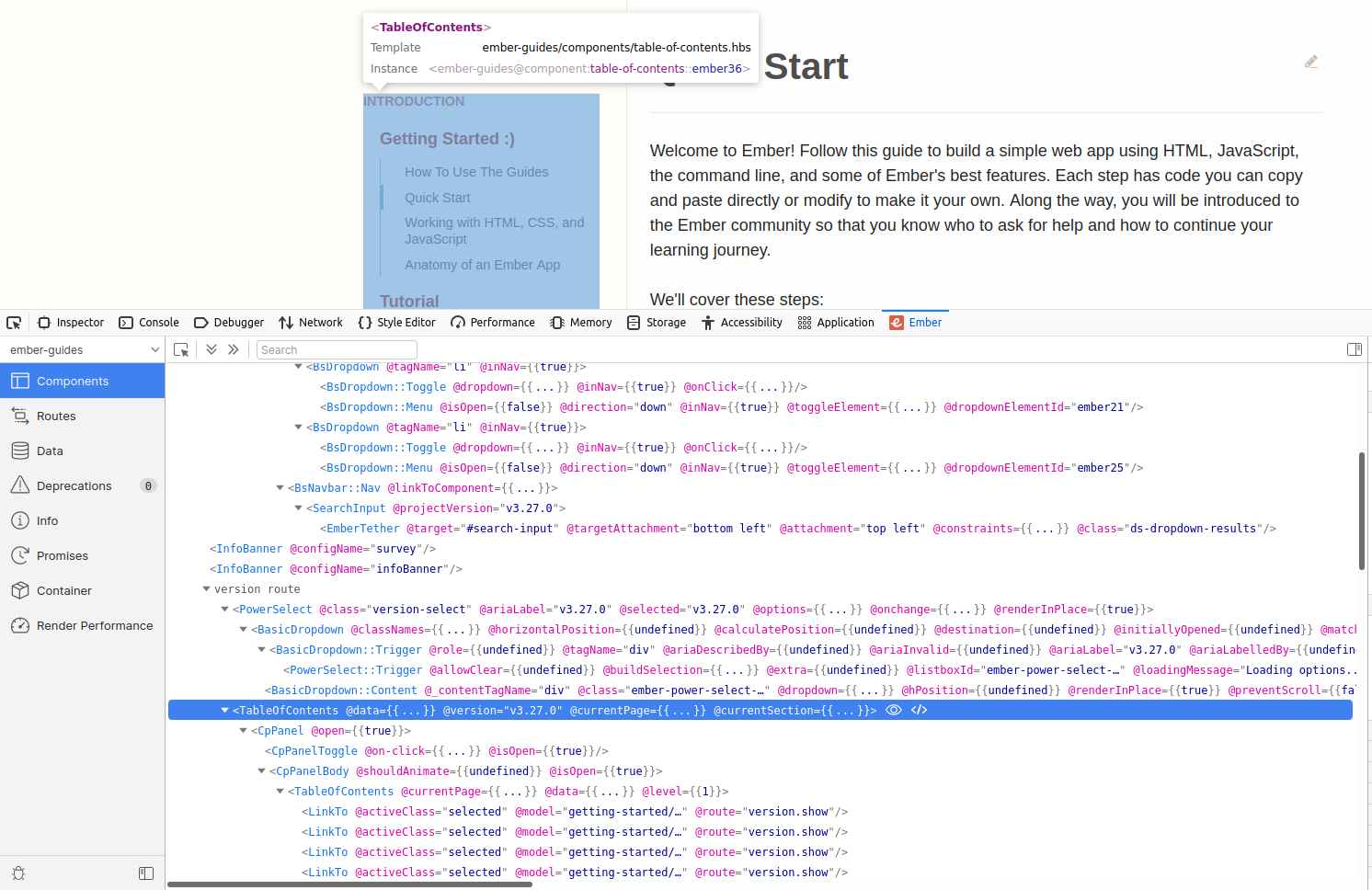Image resolution: width=1372 pixels, height=890 pixels.
Task: Expand all components double-arrow icon
Action: coord(234,349)
